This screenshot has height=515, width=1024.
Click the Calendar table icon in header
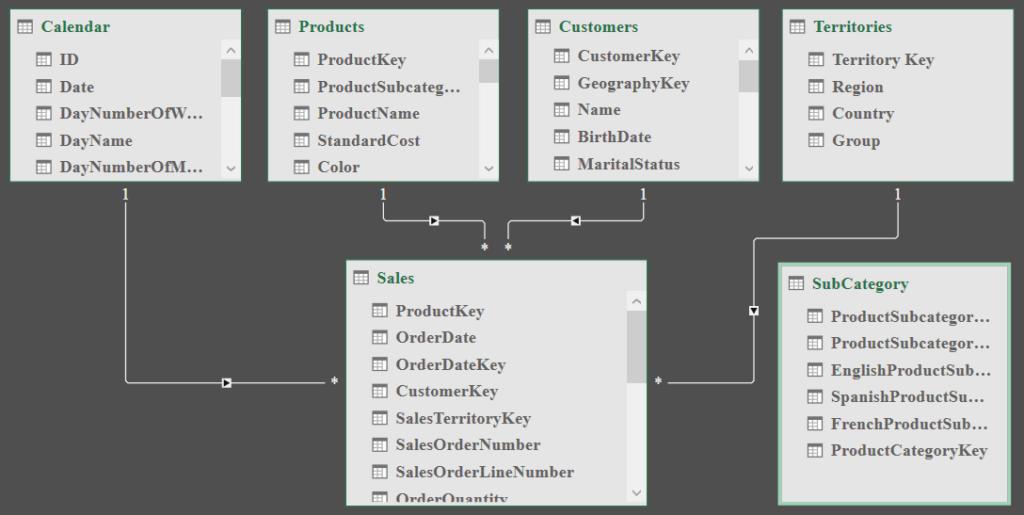pos(25,27)
